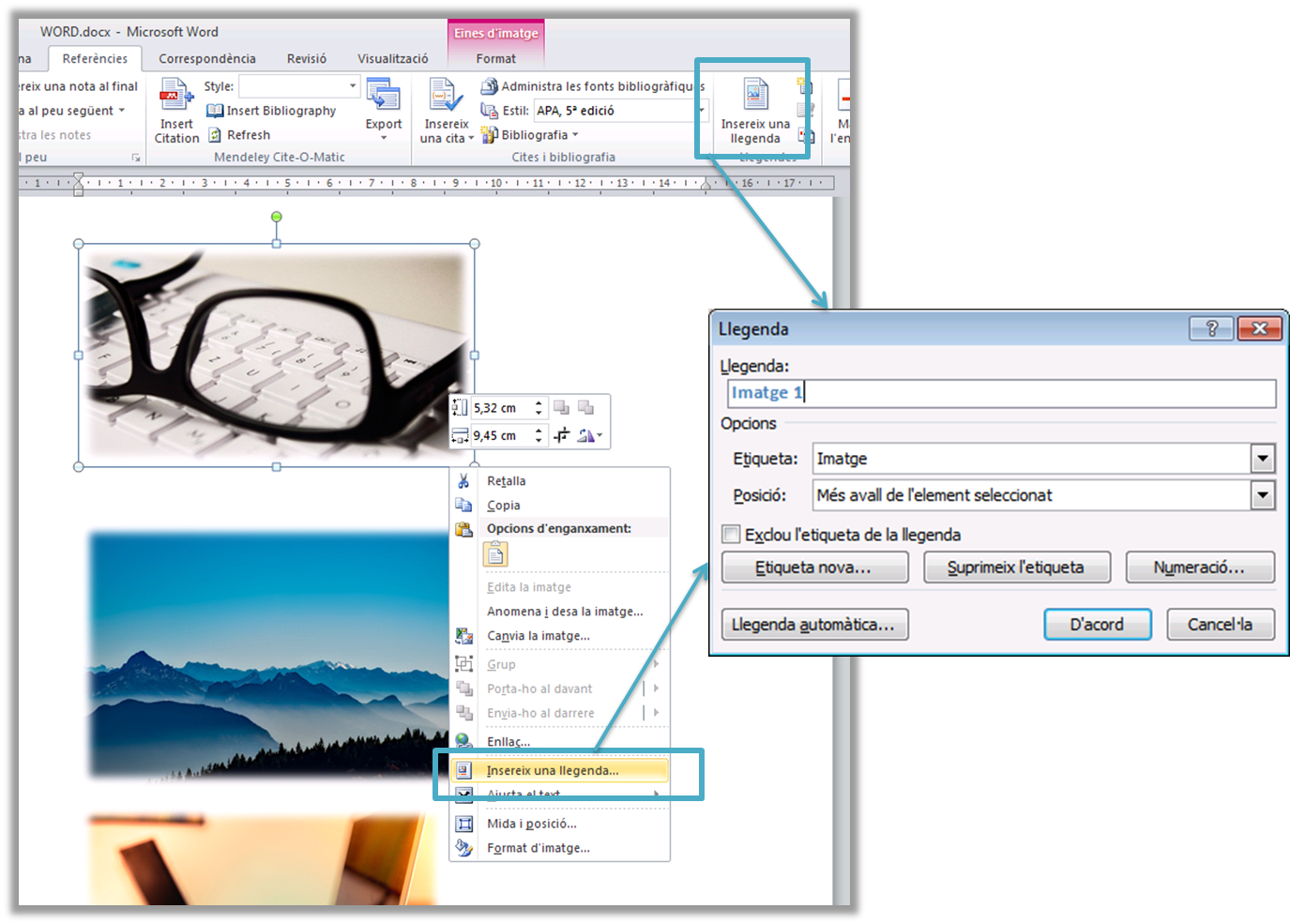This screenshot has width=1290, height=924.
Task: Switch to the Visualització tab
Action: 393,58
